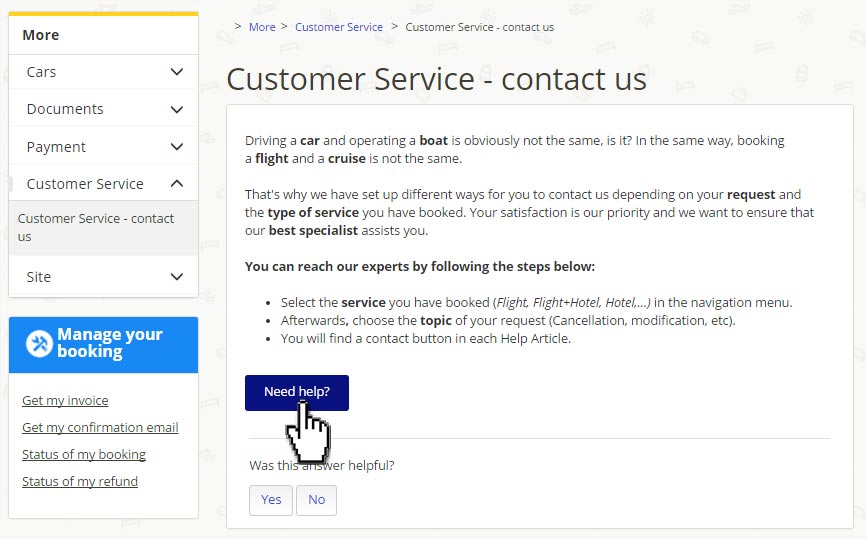866x539 pixels.
Task: Select Customer Service - contact us subitem
Action: [x=96, y=227]
